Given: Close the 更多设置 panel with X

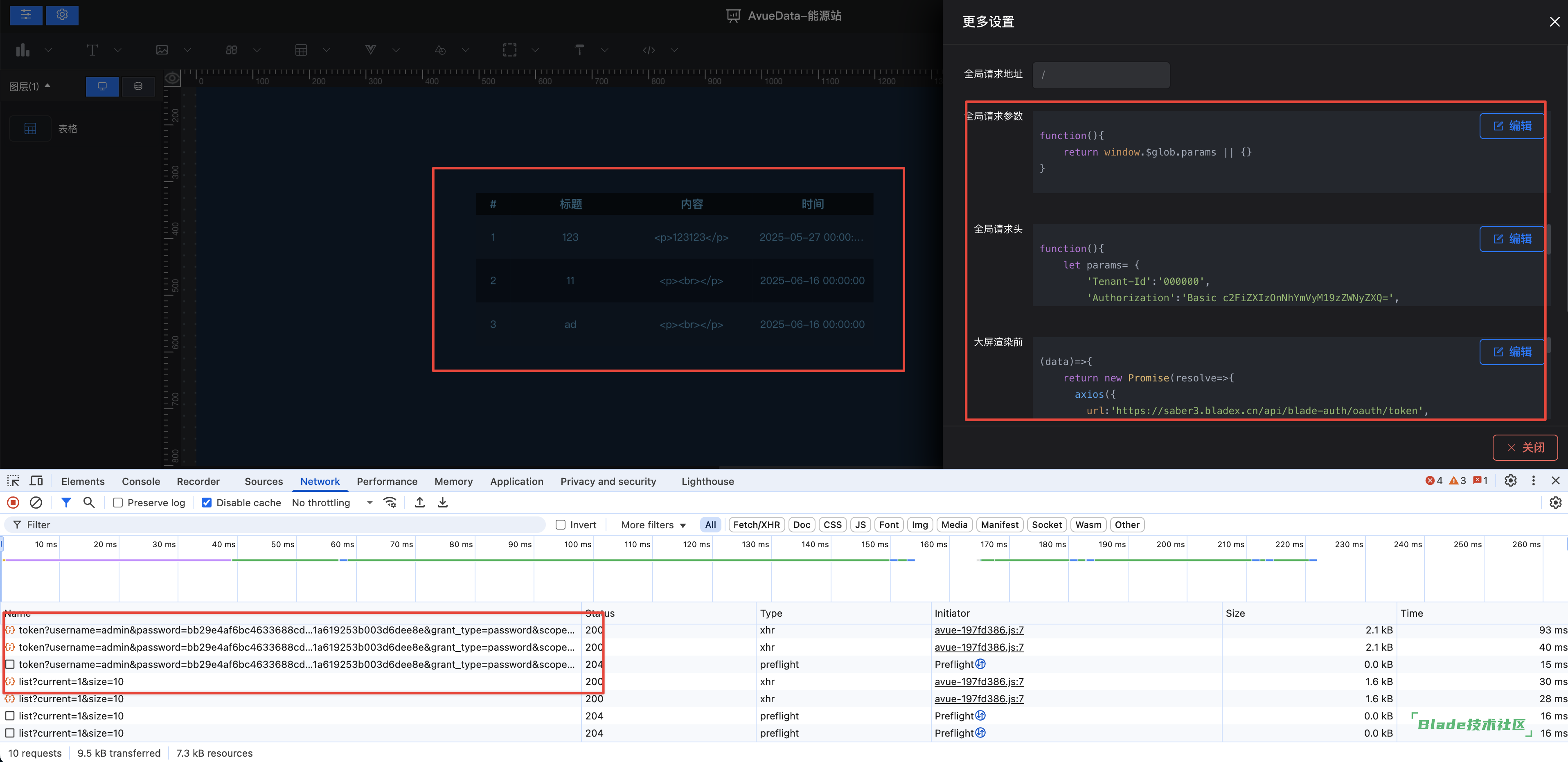Looking at the screenshot, I should click(1554, 22).
